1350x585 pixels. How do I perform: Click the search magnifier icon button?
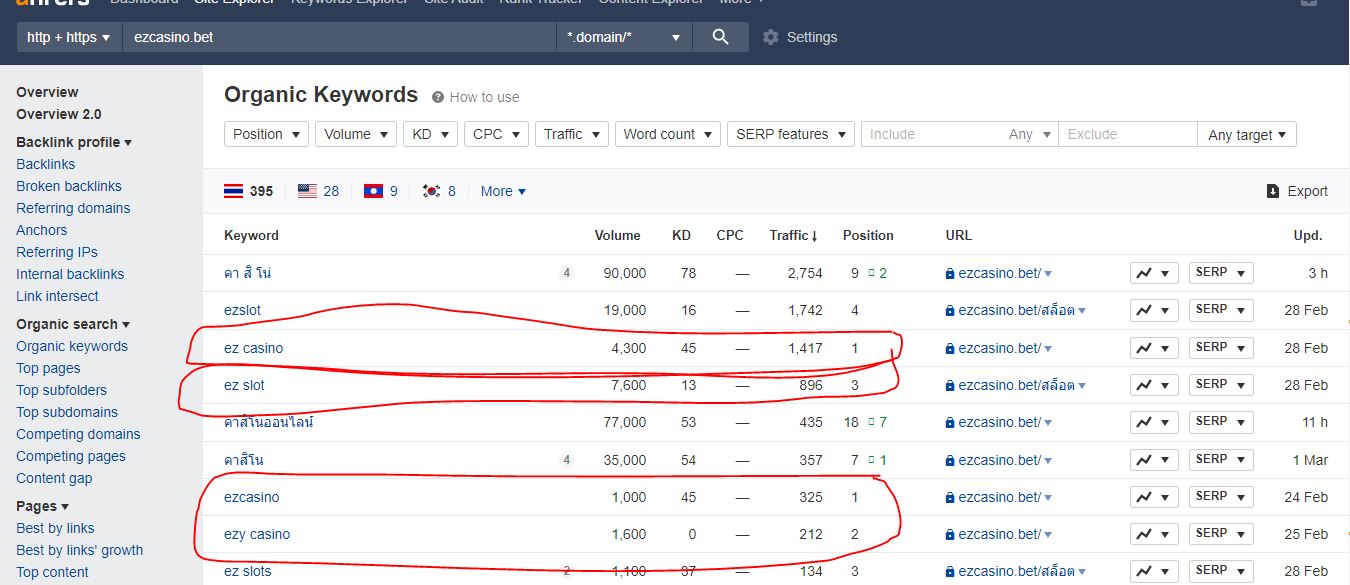pos(720,37)
